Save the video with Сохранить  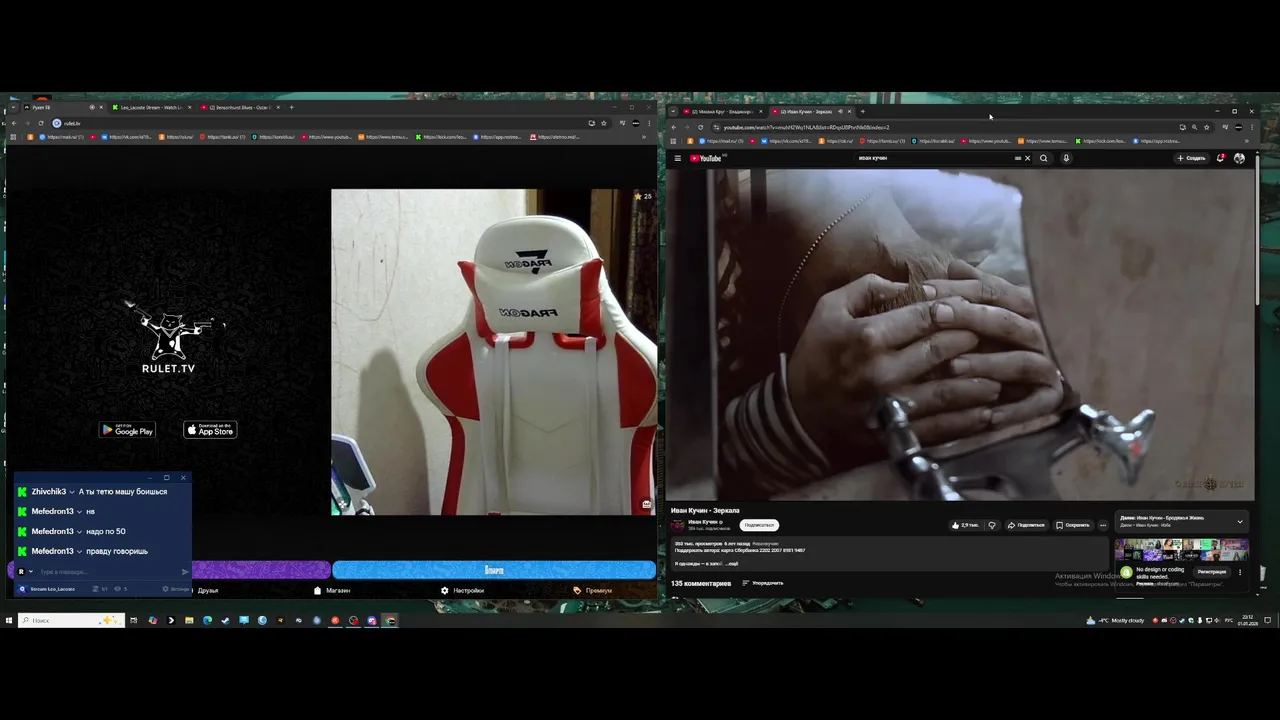click(x=1073, y=525)
